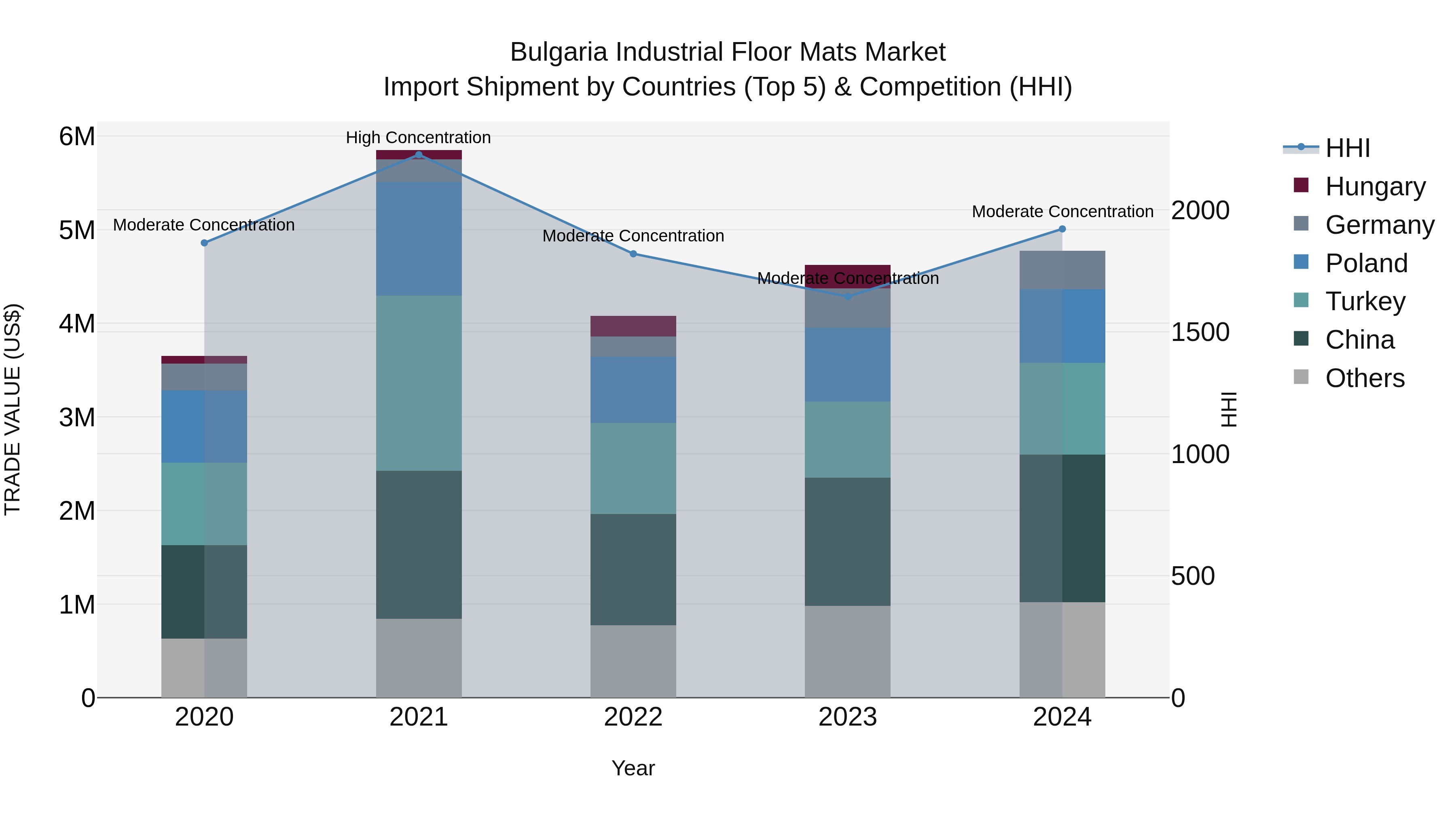Screen dimensions: 1456x819
Task: Click the 1500 HHI axis tick label
Action: click(1200, 332)
